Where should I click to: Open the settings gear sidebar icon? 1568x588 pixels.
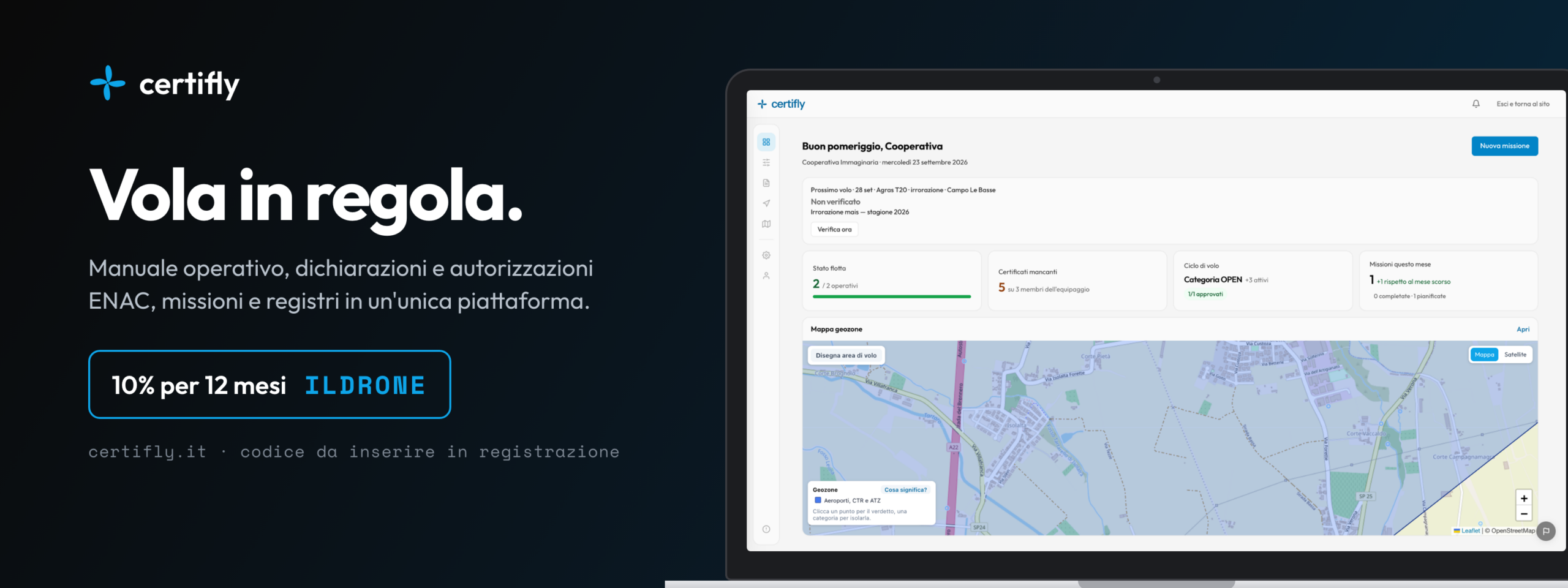coord(766,255)
